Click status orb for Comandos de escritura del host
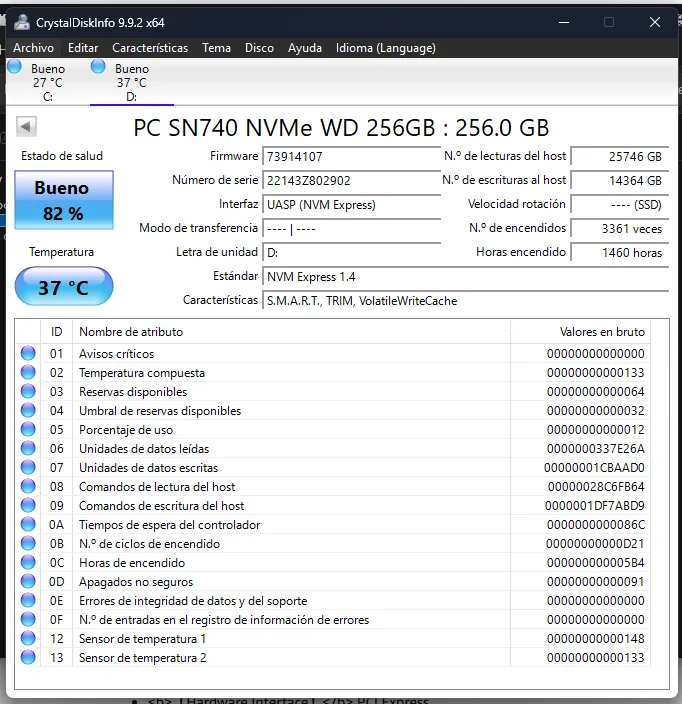Image resolution: width=682 pixels, height=704 pixels. pos(28,505)
